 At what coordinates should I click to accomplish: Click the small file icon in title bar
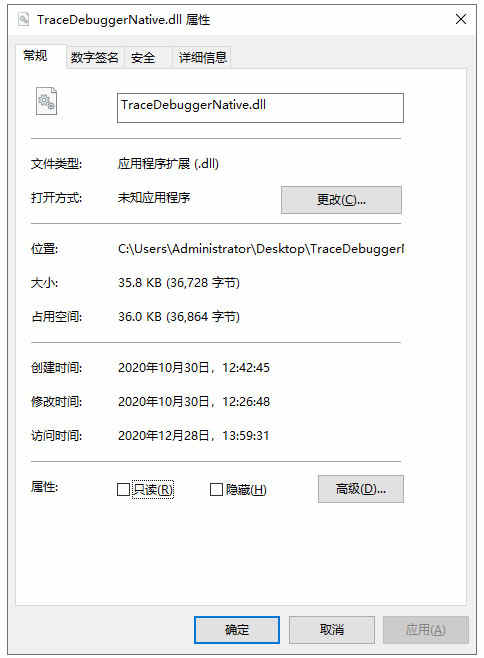point(24,20)
